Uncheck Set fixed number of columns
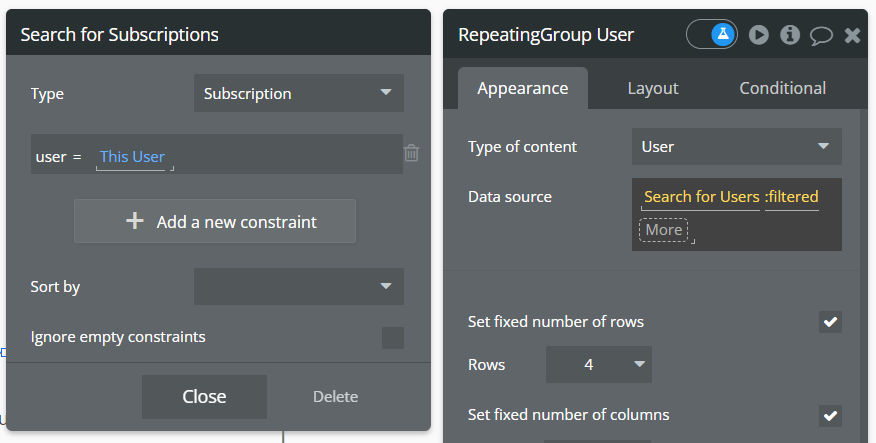The height and width of the screenshot is (443, 876). (x=830, y=415)
